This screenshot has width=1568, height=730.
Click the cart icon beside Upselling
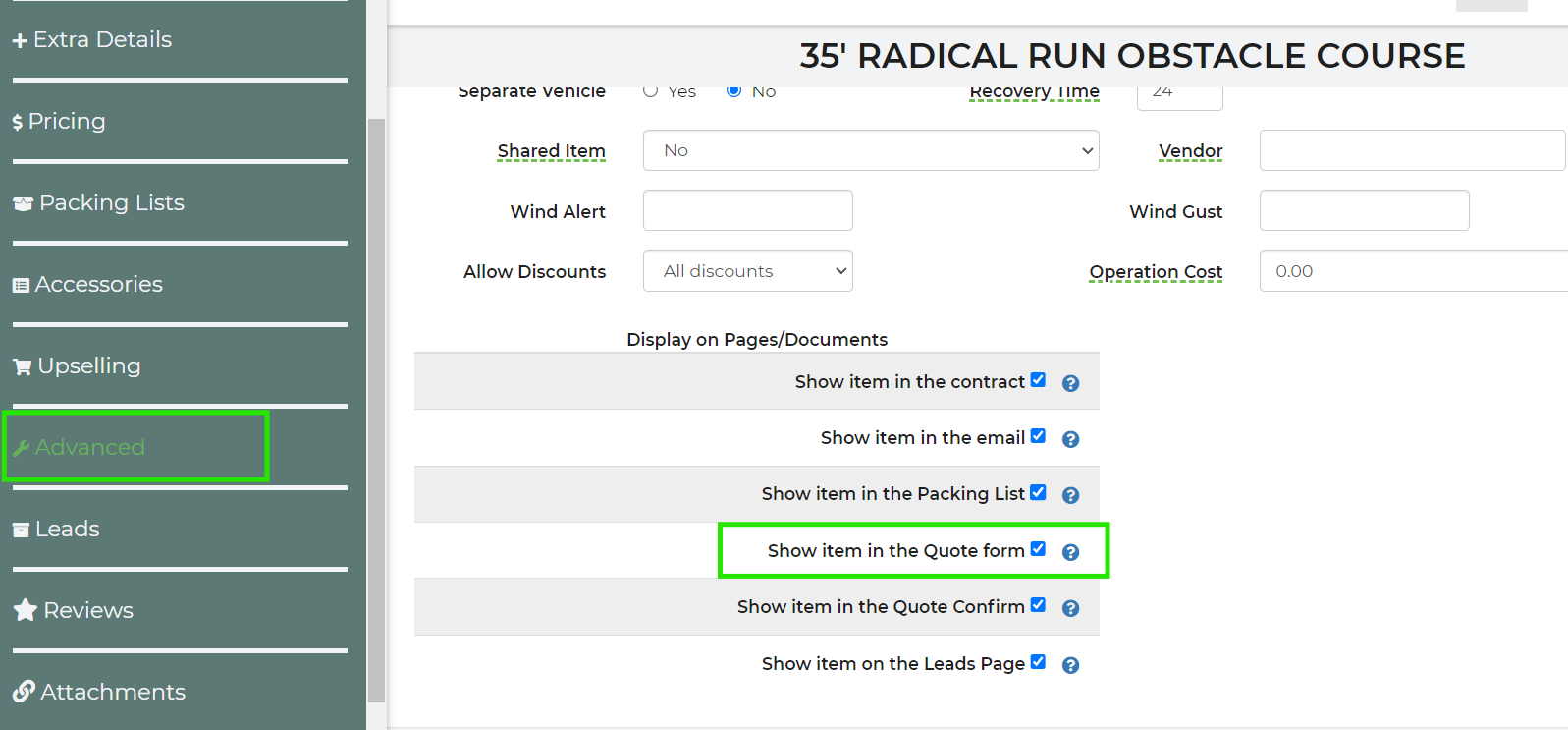(22, 367)
